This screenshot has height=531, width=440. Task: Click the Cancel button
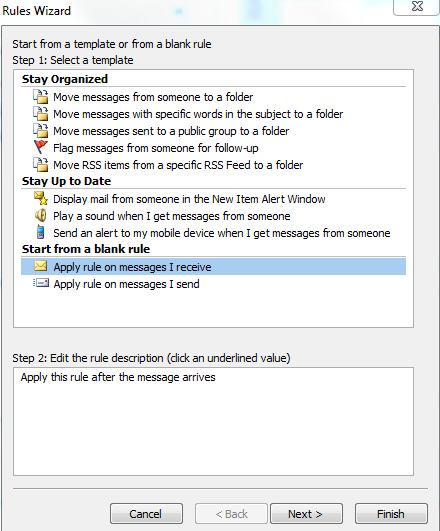point(146,514)
